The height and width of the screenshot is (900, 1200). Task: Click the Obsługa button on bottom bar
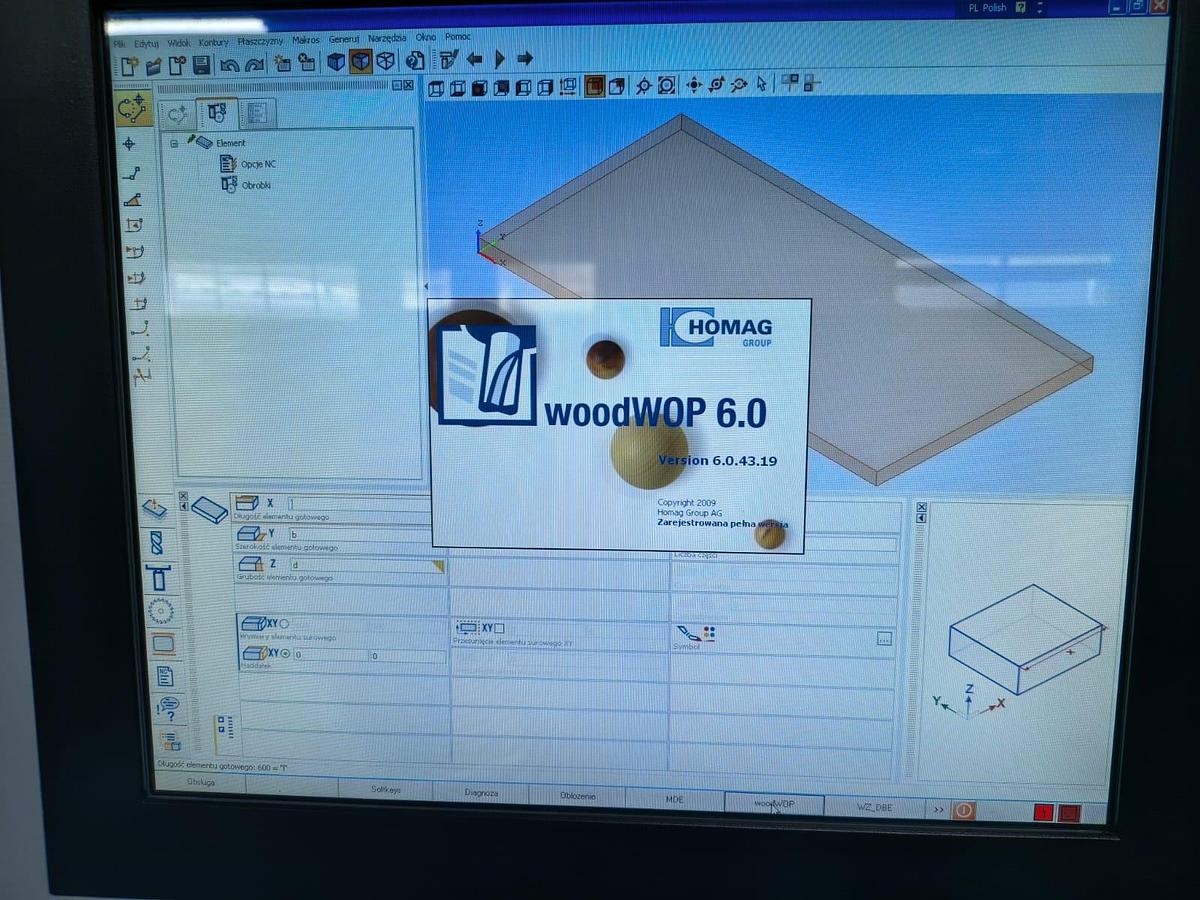(200, 782)
